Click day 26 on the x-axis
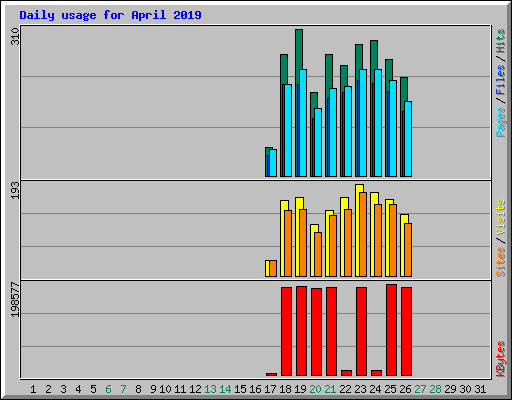Screen dimensions: 512x400 [405, 389]
